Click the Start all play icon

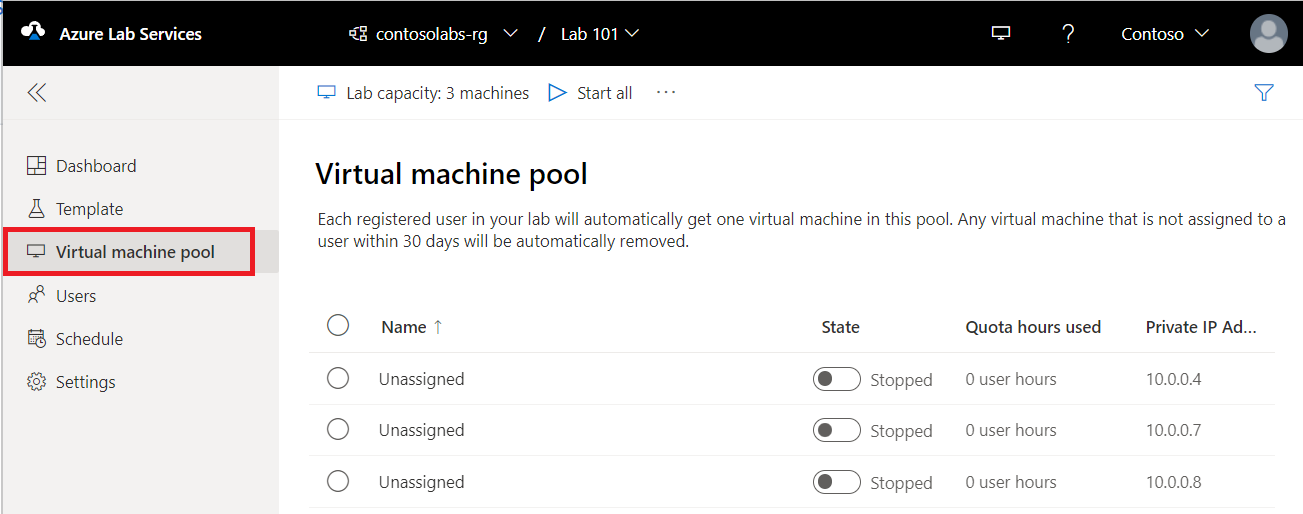(x=557, y=93)
